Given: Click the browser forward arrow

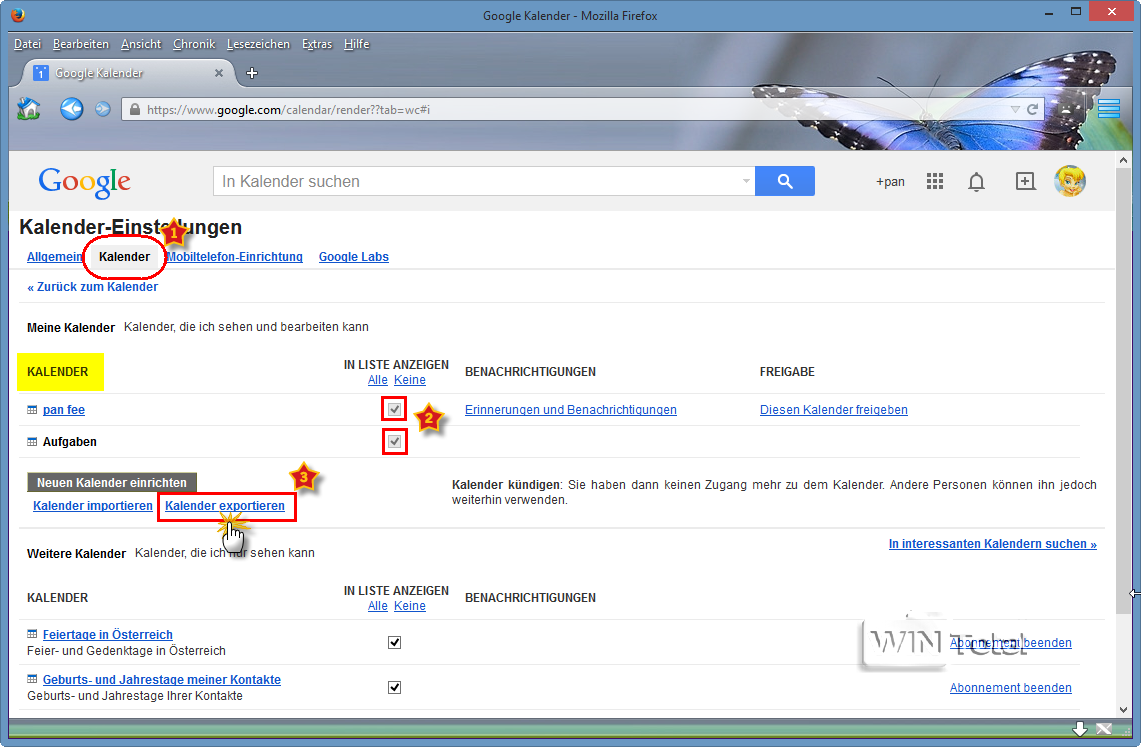Looking at the screenshot, I should 103,109.
